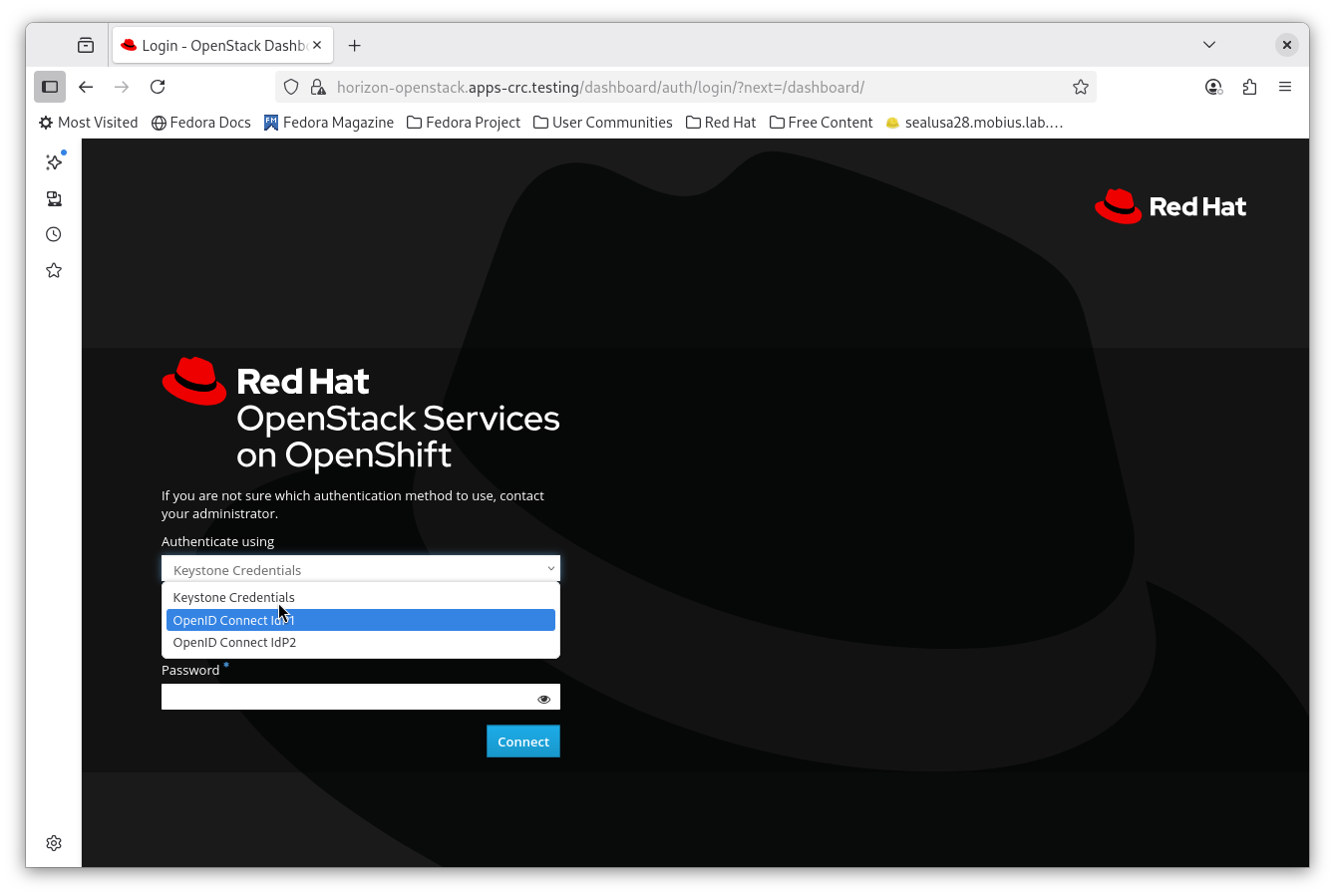Expand the Authenticate using dropdown
Viewport: 1335px width, 896px height.
(361, 569)
